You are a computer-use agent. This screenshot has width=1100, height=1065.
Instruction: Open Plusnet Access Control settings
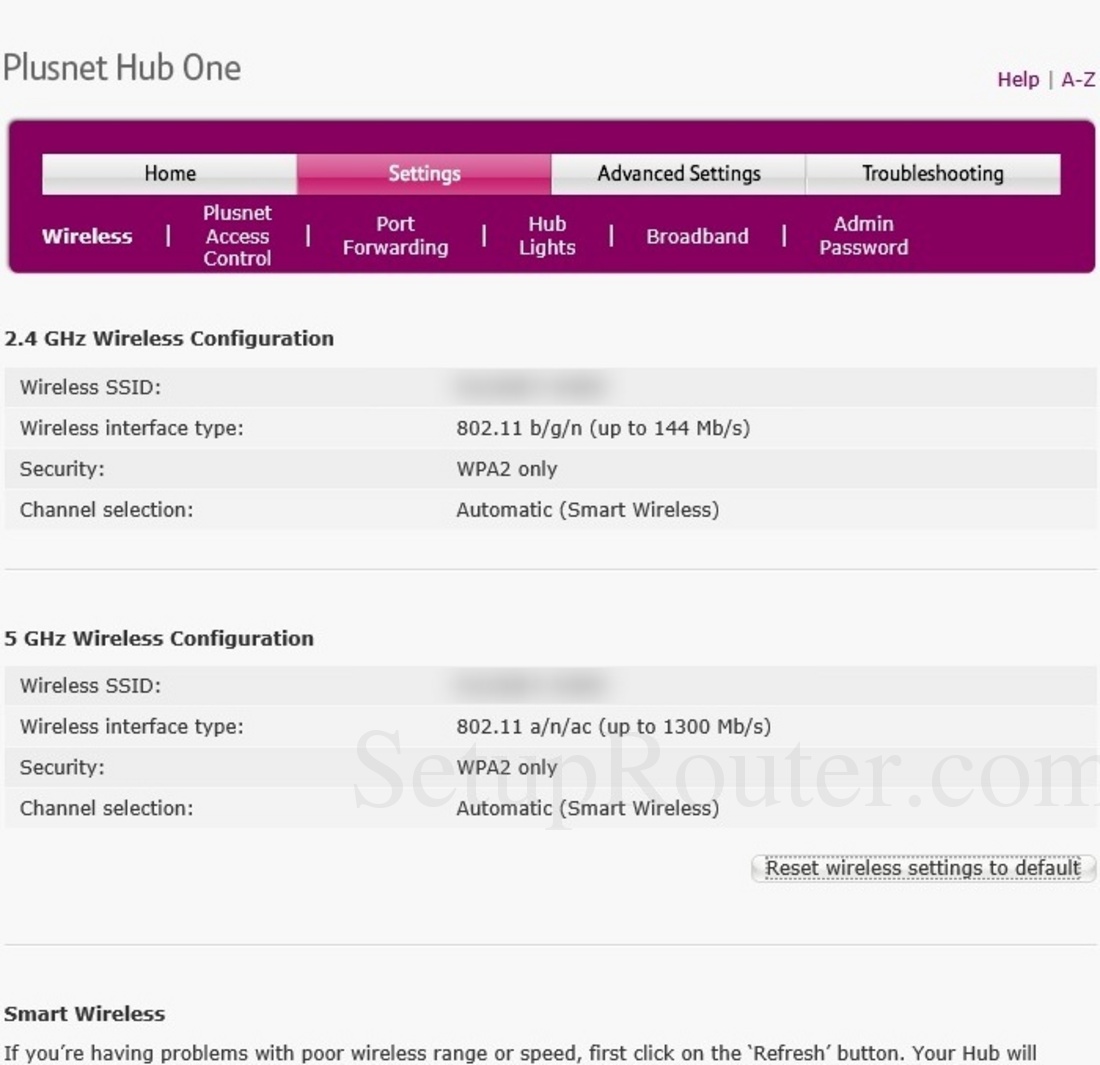[x=237, y=236]
